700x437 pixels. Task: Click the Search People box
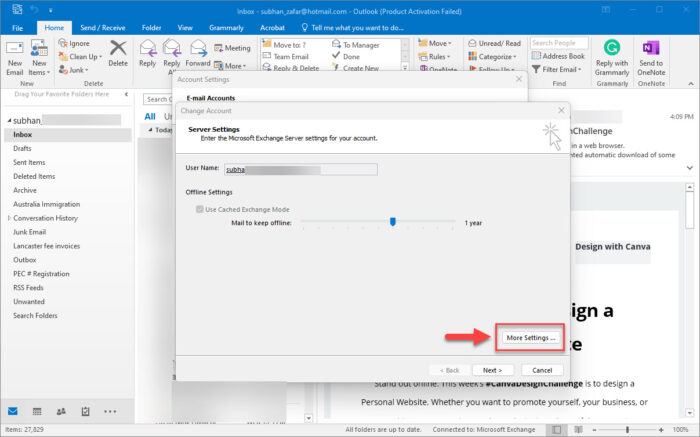tap(558, 43)
